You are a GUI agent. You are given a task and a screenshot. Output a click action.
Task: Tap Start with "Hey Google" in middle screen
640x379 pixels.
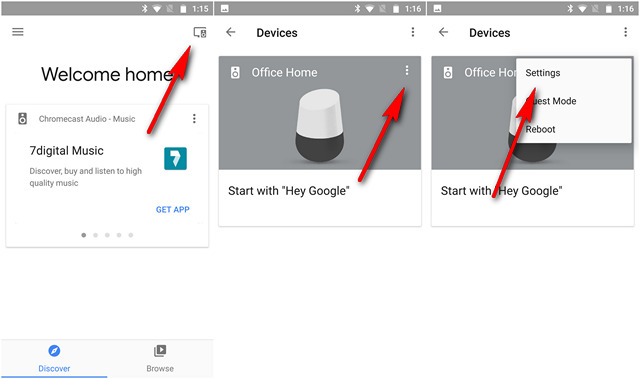(x=289, y=191)
